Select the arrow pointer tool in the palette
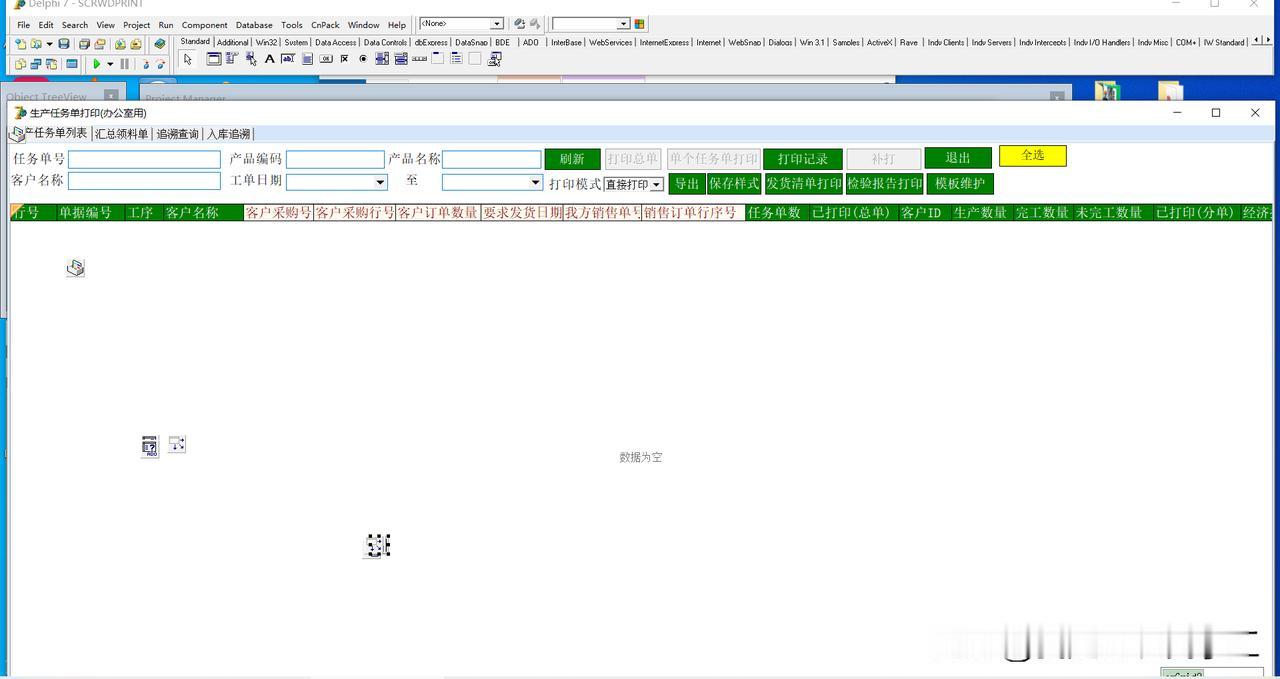1280x679 pixels. [187, 59]
